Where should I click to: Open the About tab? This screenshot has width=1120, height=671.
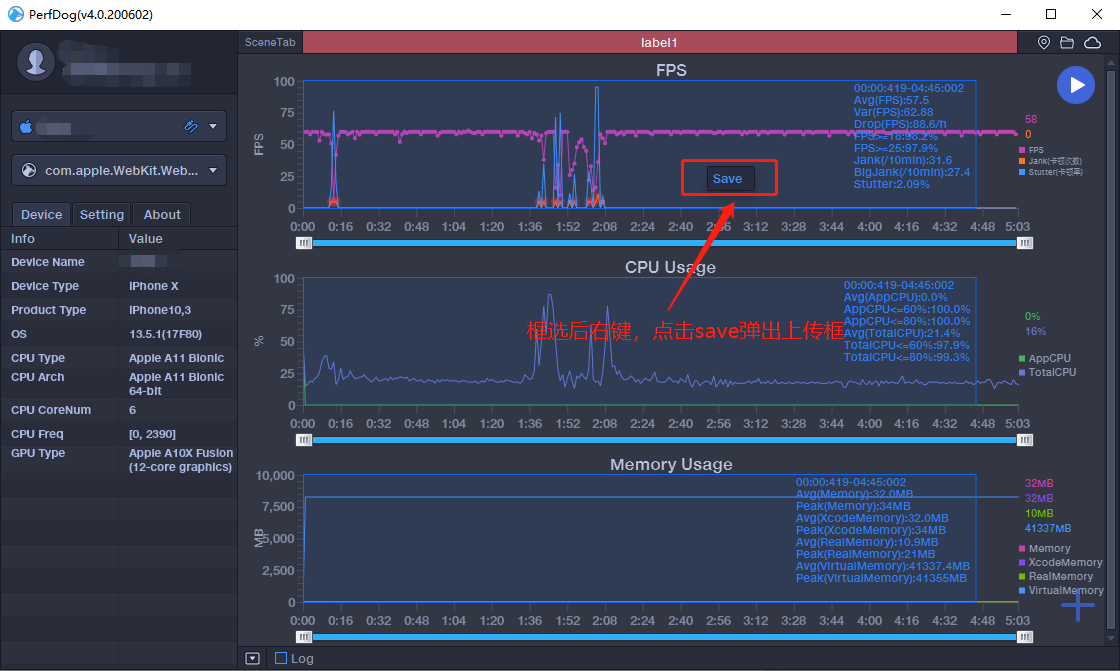tap(162, 214)
